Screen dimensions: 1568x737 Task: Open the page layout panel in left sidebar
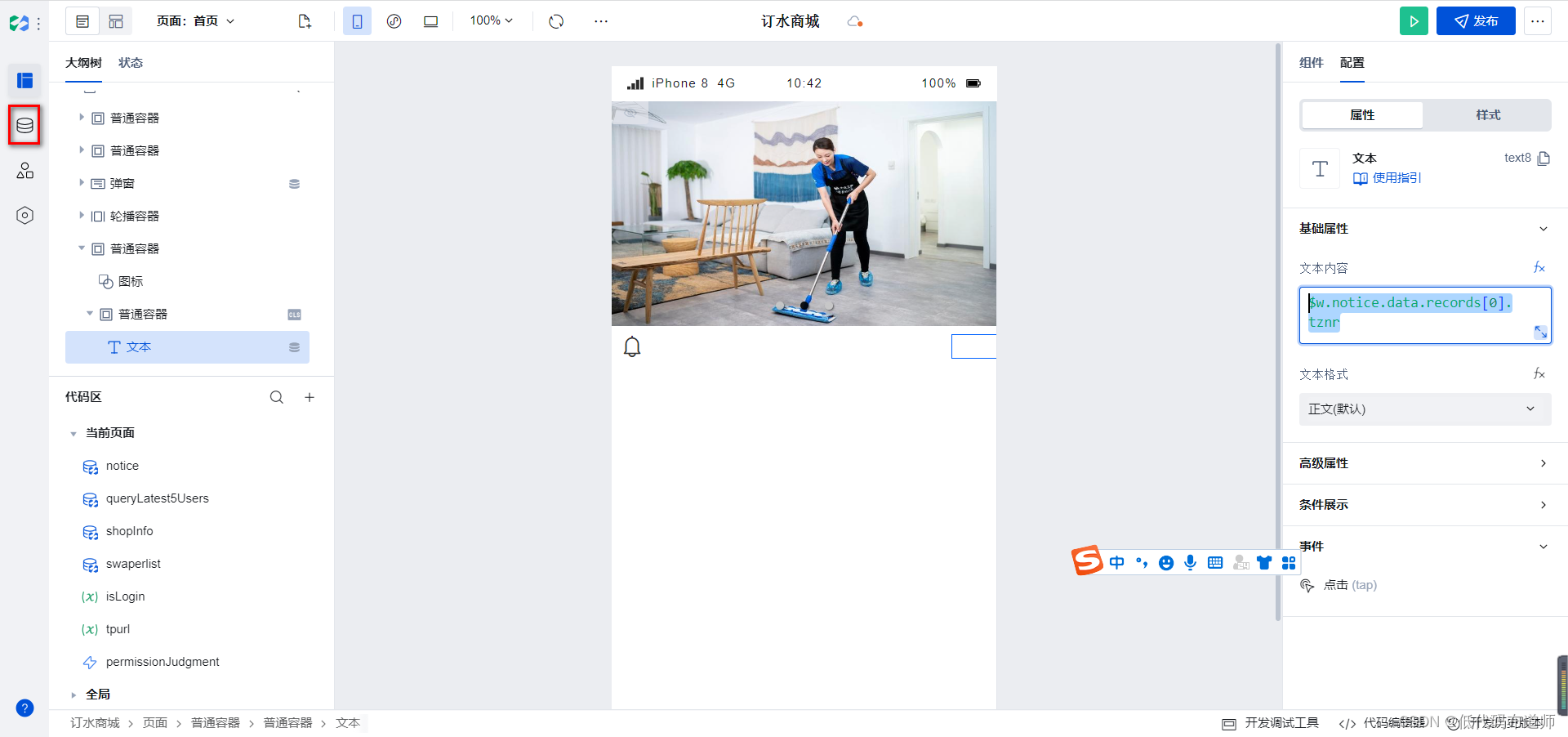(24, 80)
